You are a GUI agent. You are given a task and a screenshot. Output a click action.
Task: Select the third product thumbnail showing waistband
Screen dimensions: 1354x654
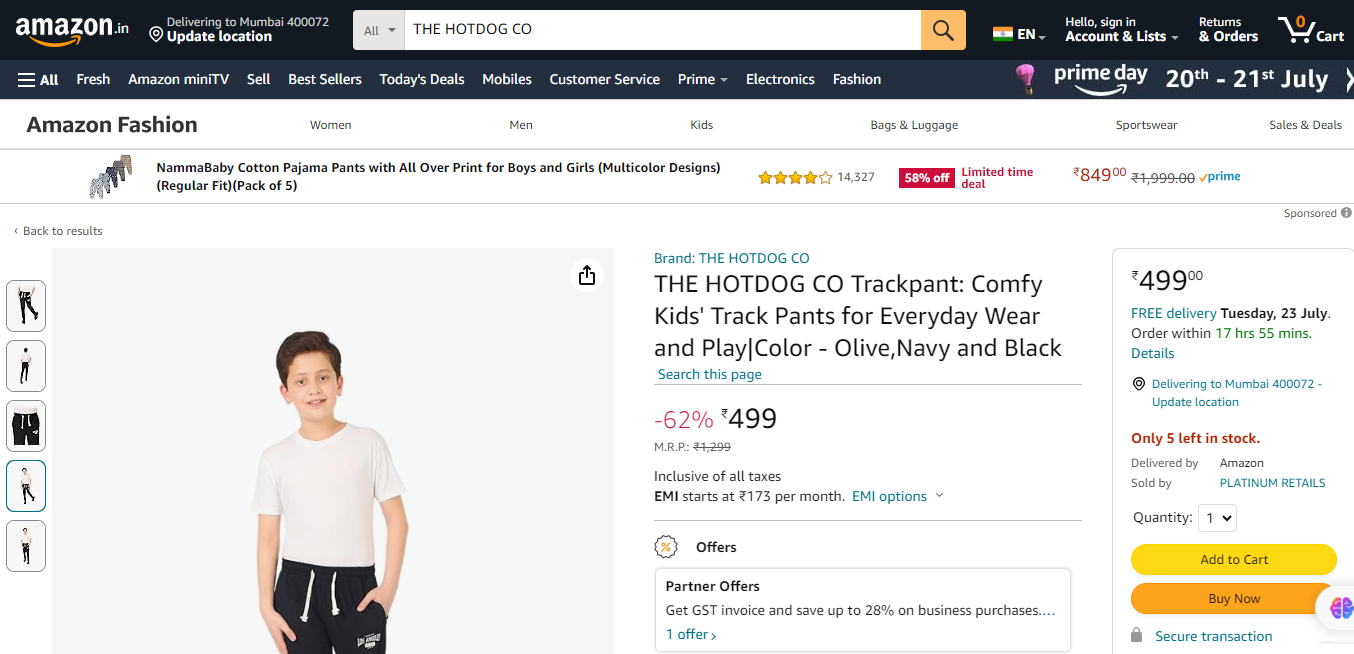click(x=26, y=426)
